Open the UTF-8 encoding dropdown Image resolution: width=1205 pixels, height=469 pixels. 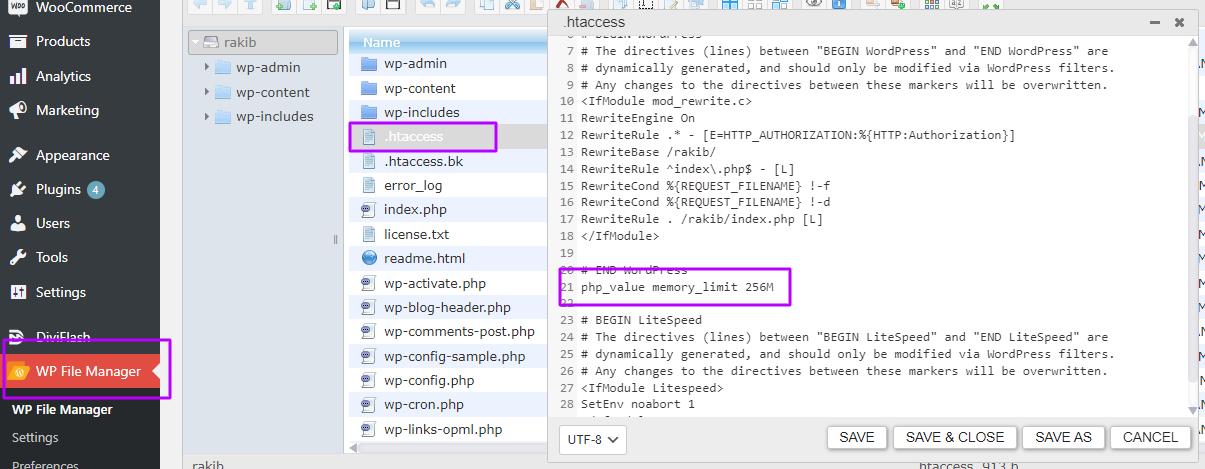pyautogui.click(x=592, y=438)
